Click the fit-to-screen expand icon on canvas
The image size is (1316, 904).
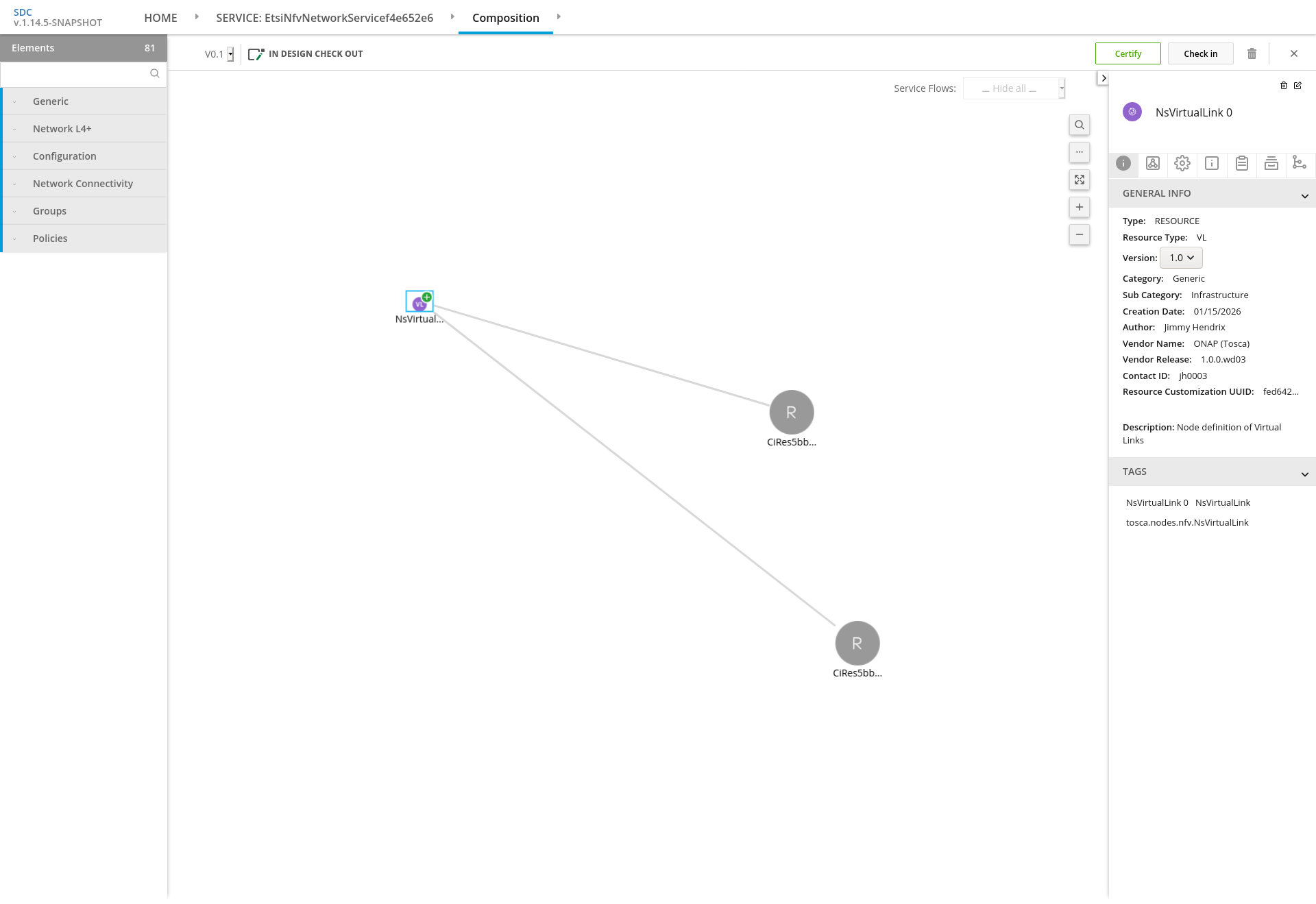[1079, 180]
